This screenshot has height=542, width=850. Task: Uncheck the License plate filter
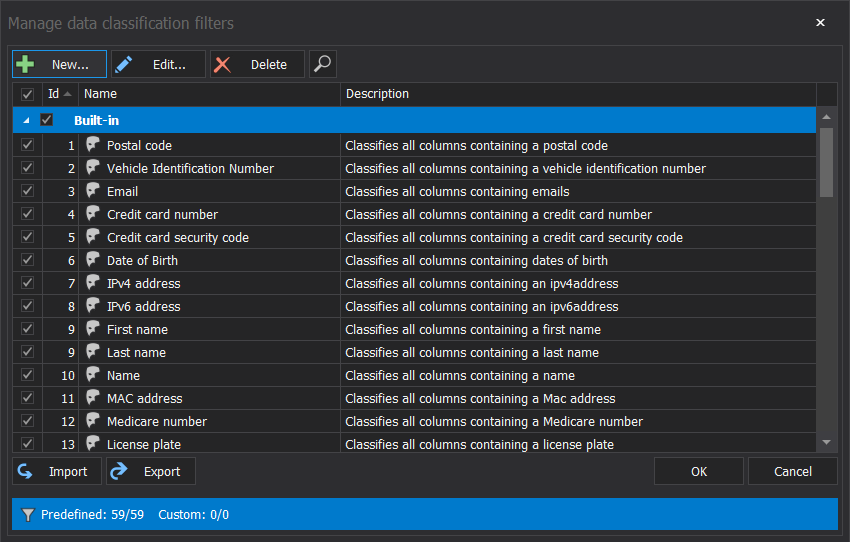27,443
